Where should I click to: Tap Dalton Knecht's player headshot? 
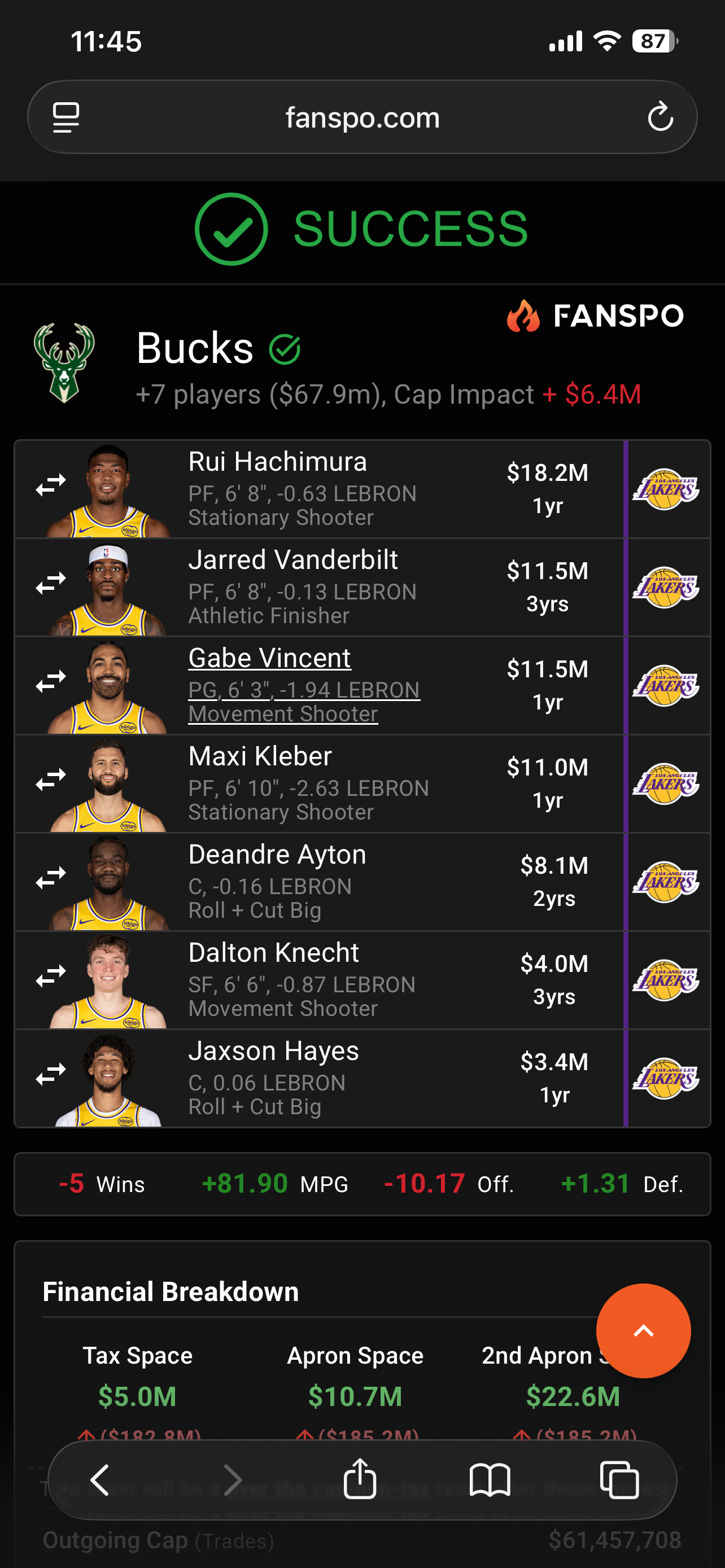pyautogui.click(x=108, y=981)
